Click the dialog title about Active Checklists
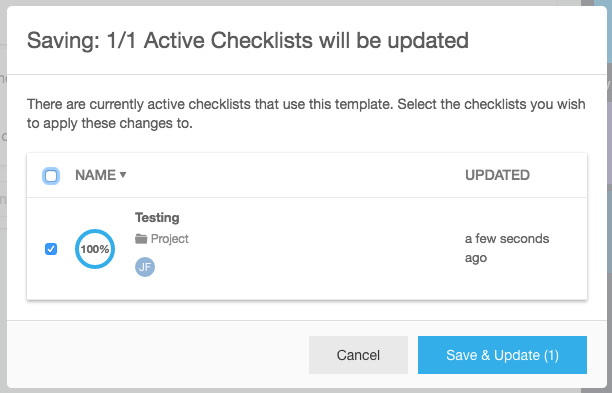This screenshot has width=612, height=393. coord(248,41)
